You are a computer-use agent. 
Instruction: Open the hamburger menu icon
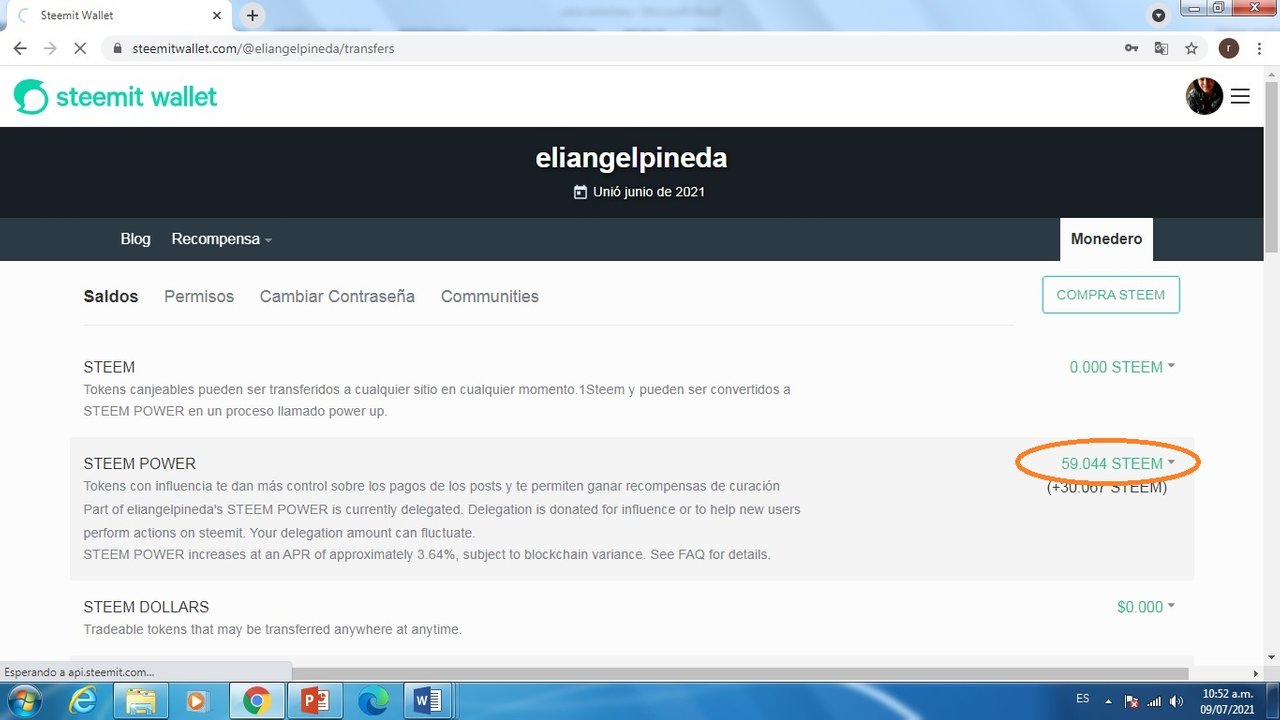[x=1240, y=96]
